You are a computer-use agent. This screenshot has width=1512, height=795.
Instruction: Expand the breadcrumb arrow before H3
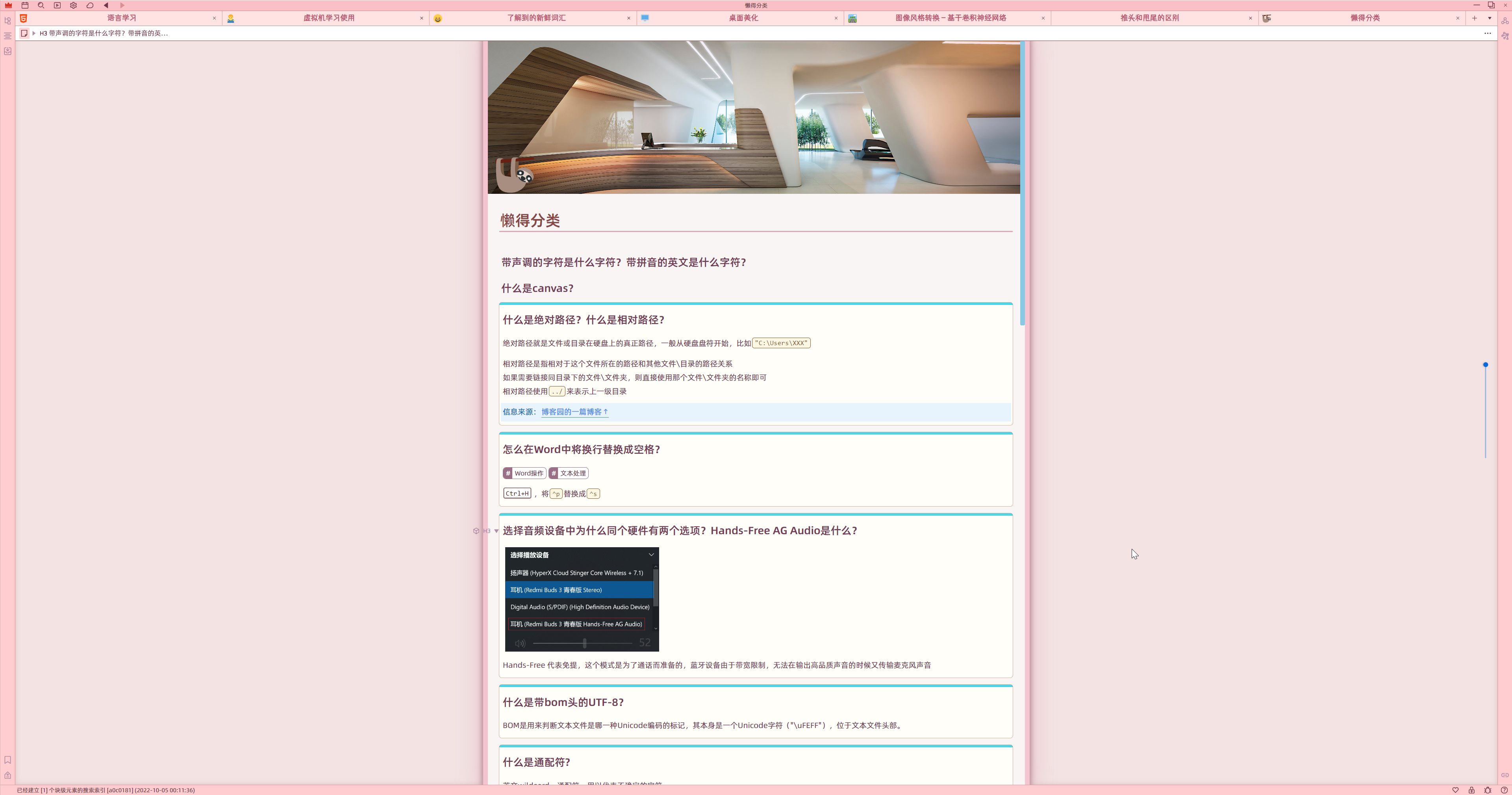tap(34, 33)
